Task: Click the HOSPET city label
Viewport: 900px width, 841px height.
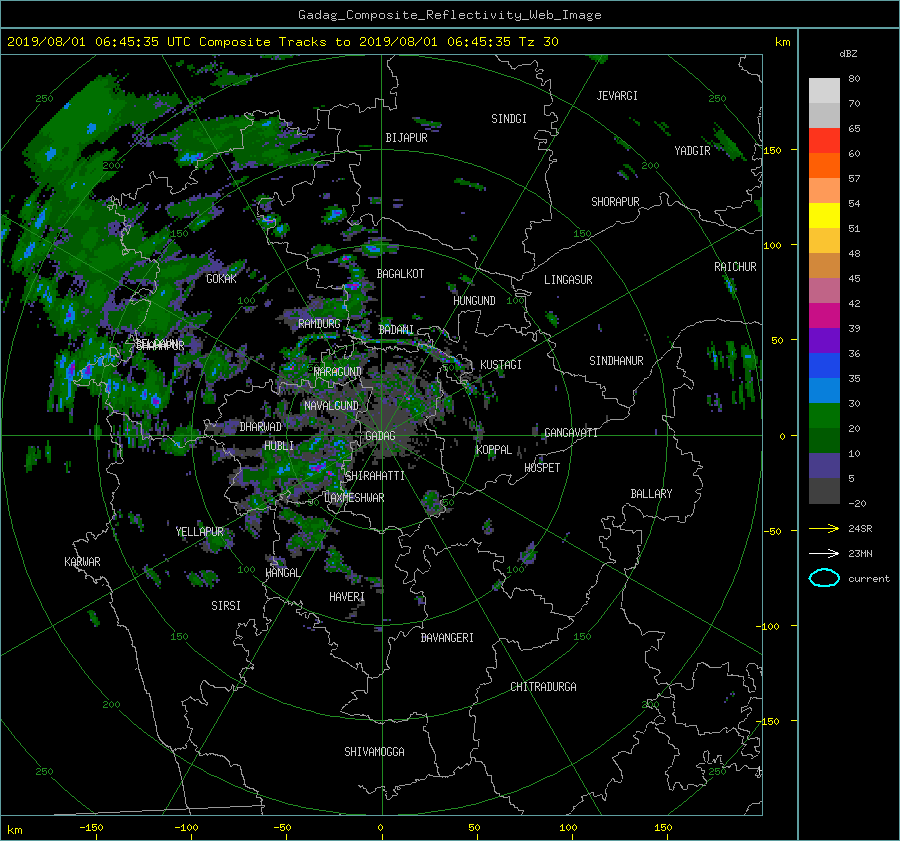Action: pyautogui.click(x=542, y=468)
